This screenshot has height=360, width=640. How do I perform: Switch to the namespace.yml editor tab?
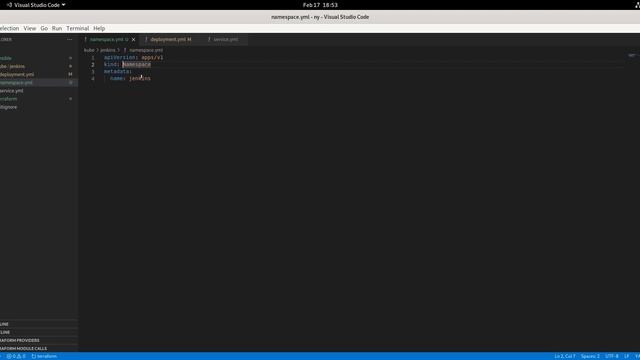(x=109, y=40)
